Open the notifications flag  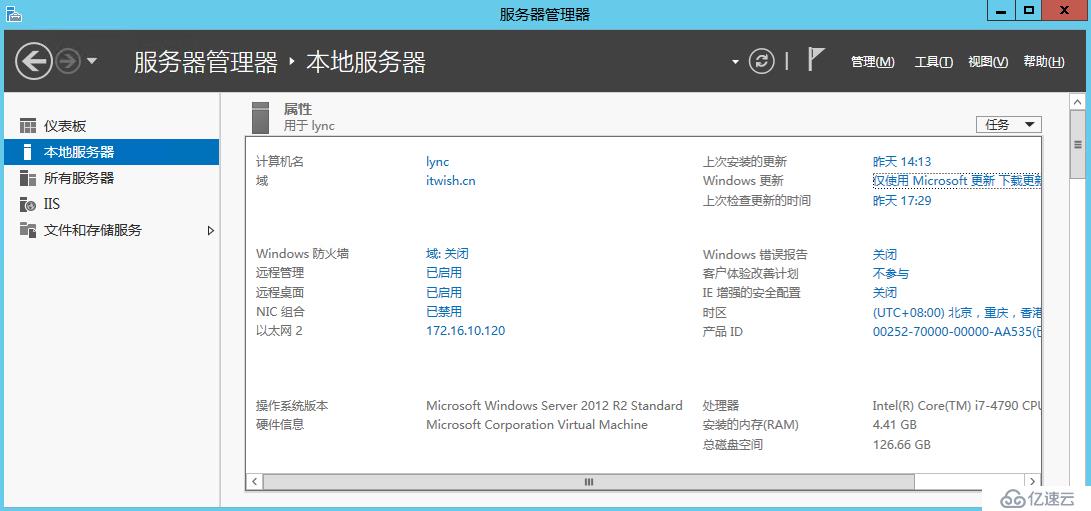tap(815, 59)
